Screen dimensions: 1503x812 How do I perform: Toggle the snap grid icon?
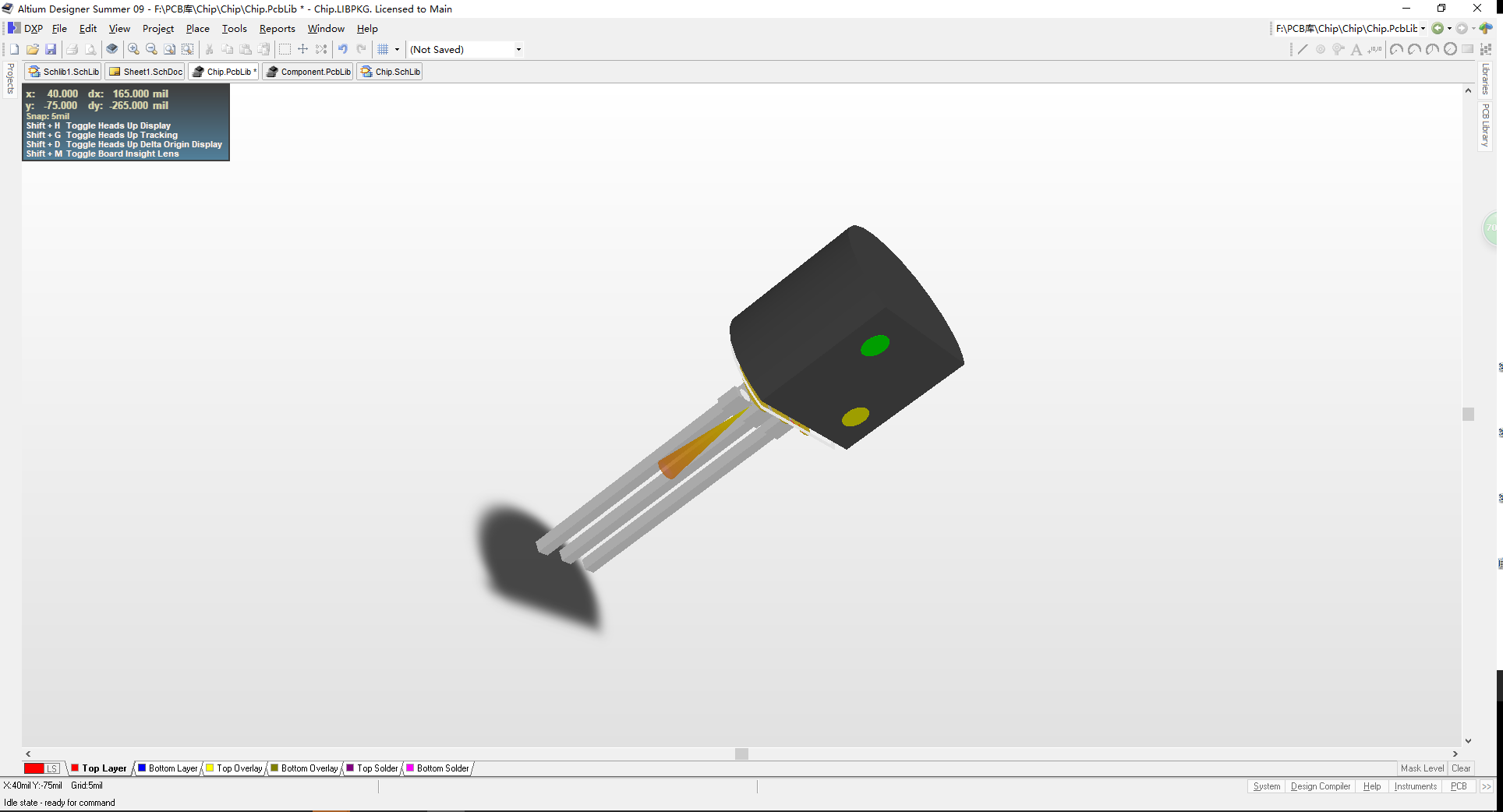383,49
